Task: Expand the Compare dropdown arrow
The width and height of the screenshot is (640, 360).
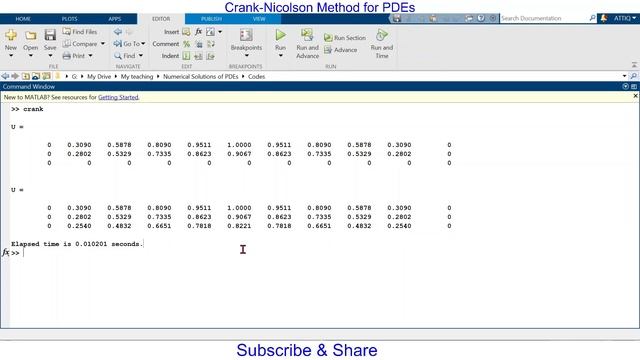Action: pyautogui.click(x=103, y=44)
